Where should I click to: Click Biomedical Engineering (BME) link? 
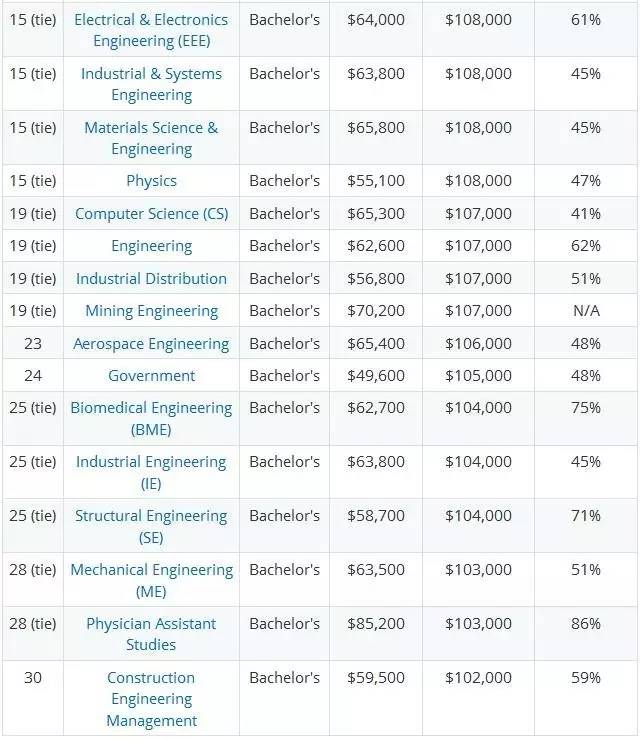click(151, 418)
